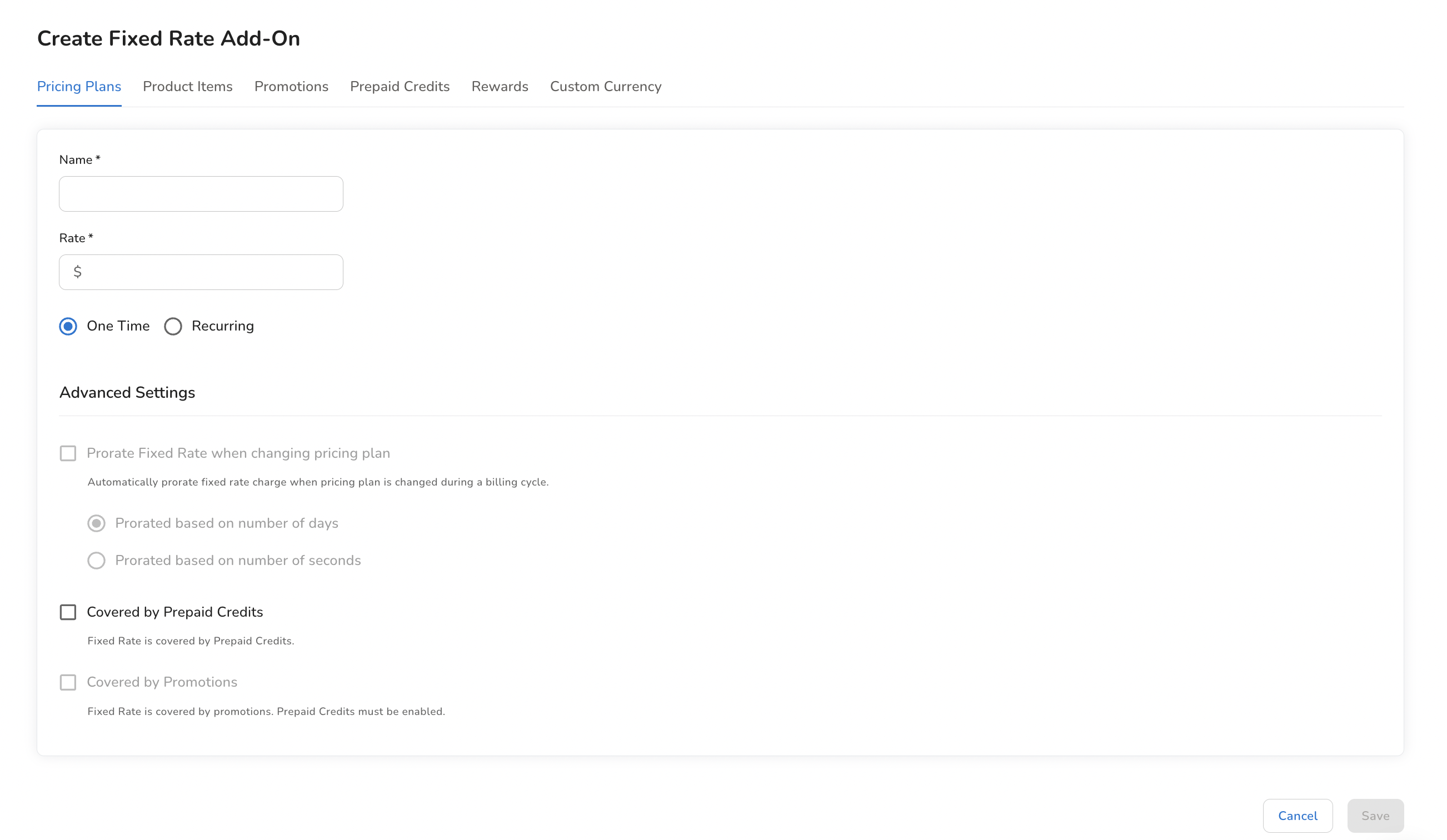
Task: Click the Save button
Action: pos(1375,816)
